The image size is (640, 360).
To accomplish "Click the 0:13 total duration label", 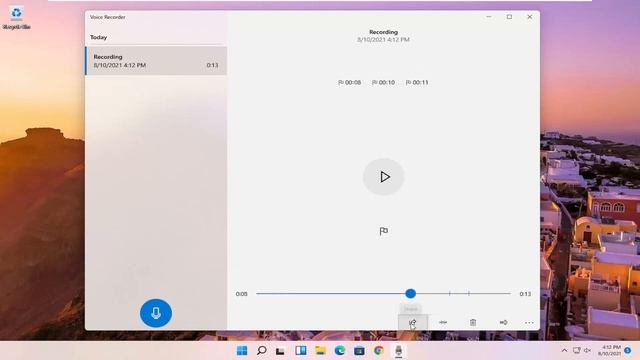I will pos(525,294).
